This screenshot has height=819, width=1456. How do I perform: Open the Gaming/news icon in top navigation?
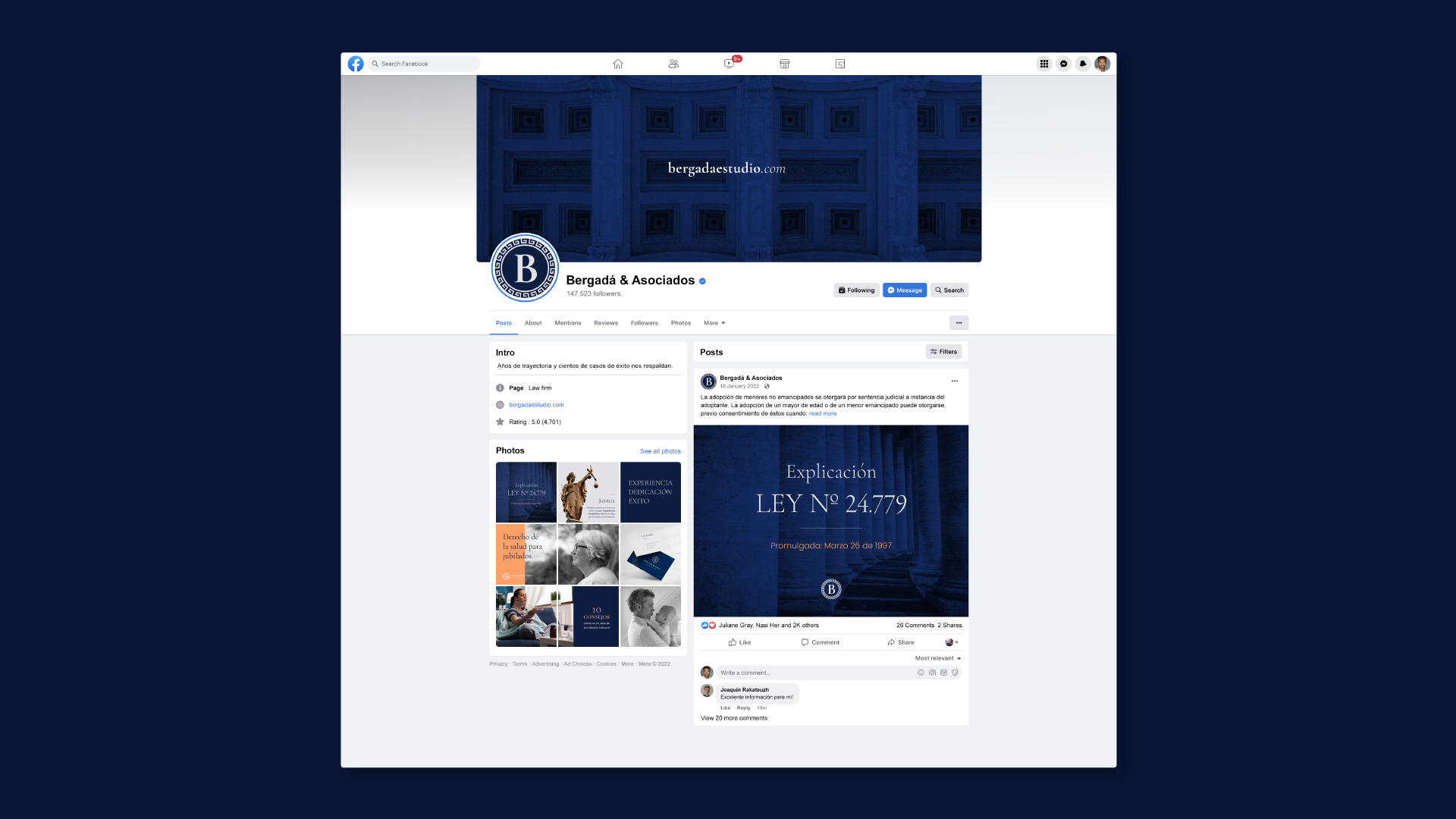(840, 64)
